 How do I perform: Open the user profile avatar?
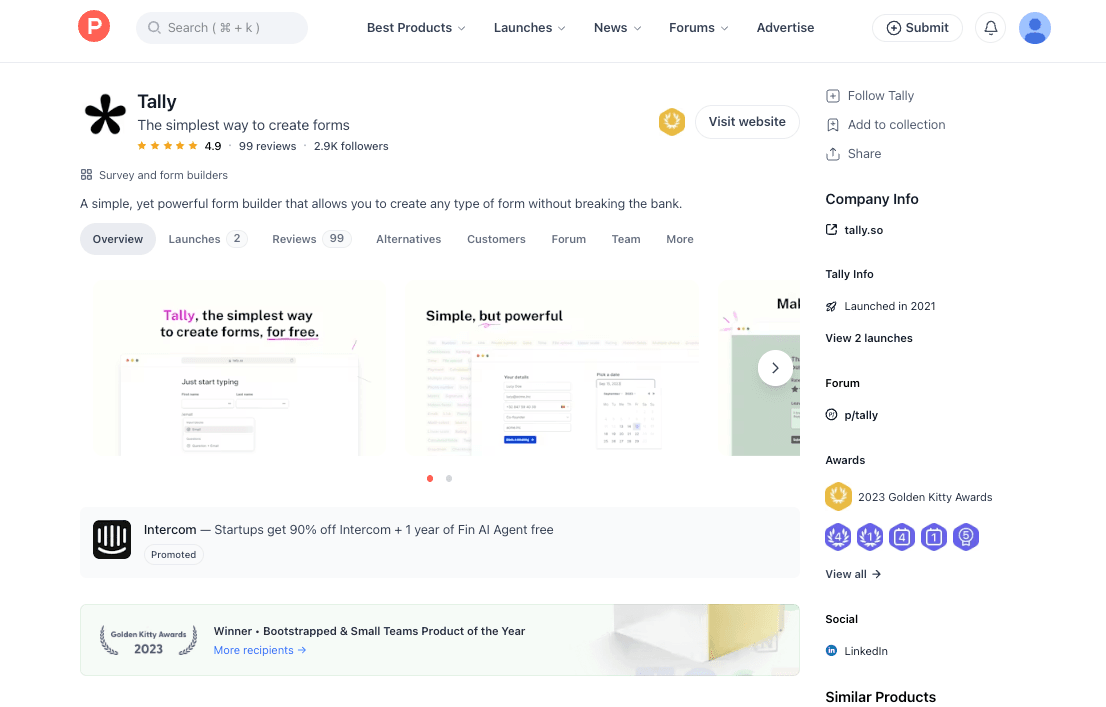(x=1035, y=28)
